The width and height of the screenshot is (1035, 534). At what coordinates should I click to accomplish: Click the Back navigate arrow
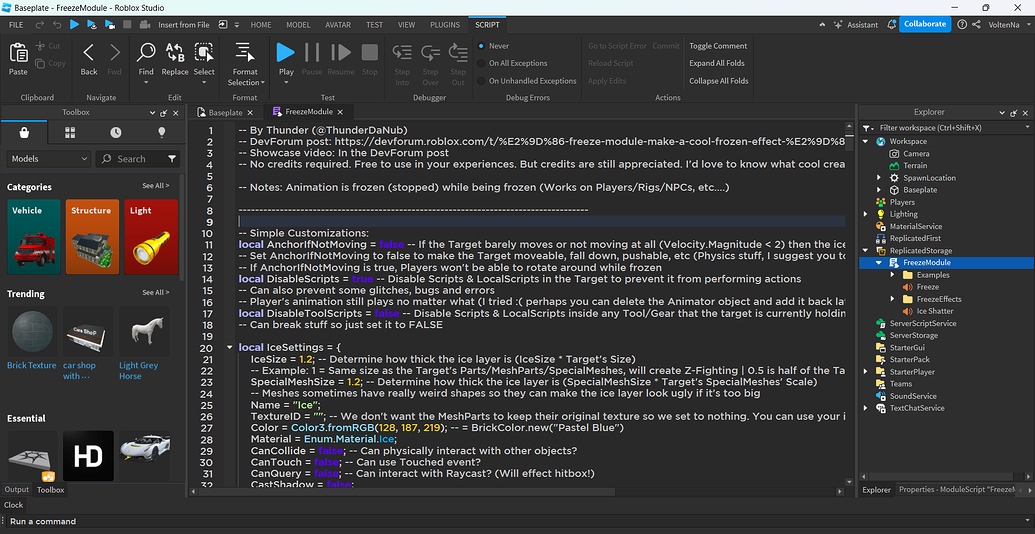point(88,53)
